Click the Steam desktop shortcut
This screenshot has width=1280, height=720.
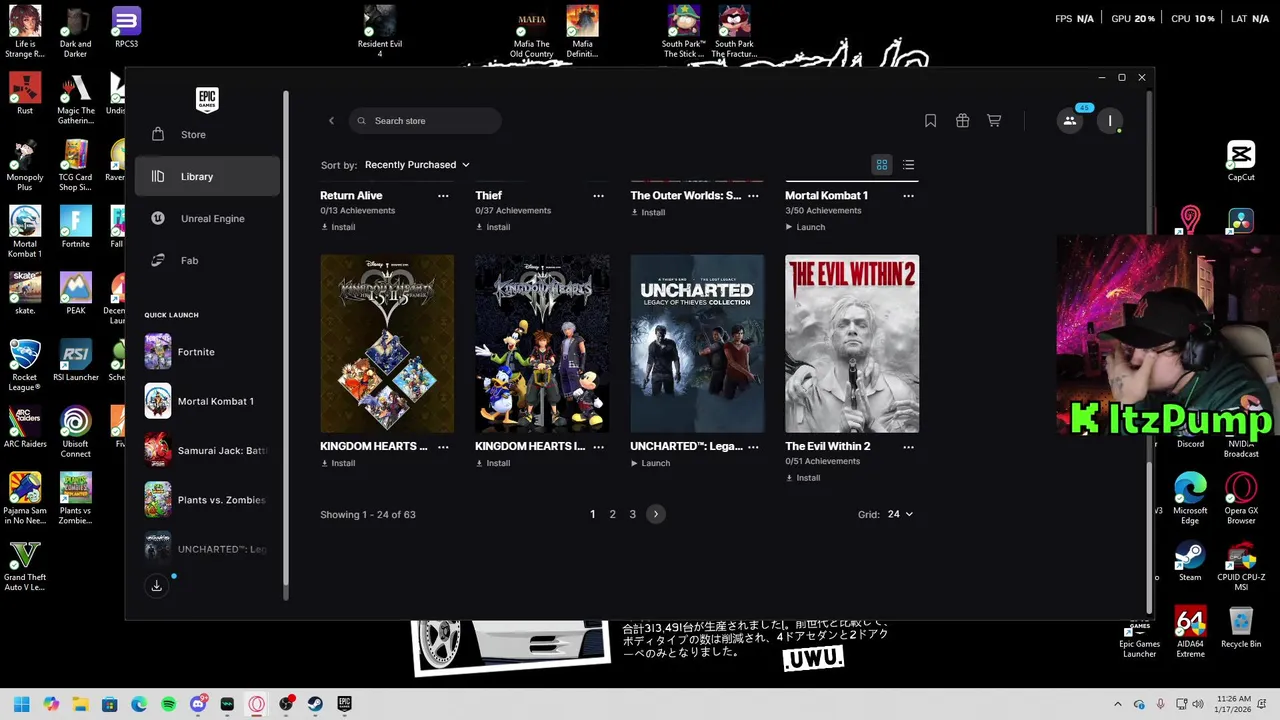click(1190, 561)
